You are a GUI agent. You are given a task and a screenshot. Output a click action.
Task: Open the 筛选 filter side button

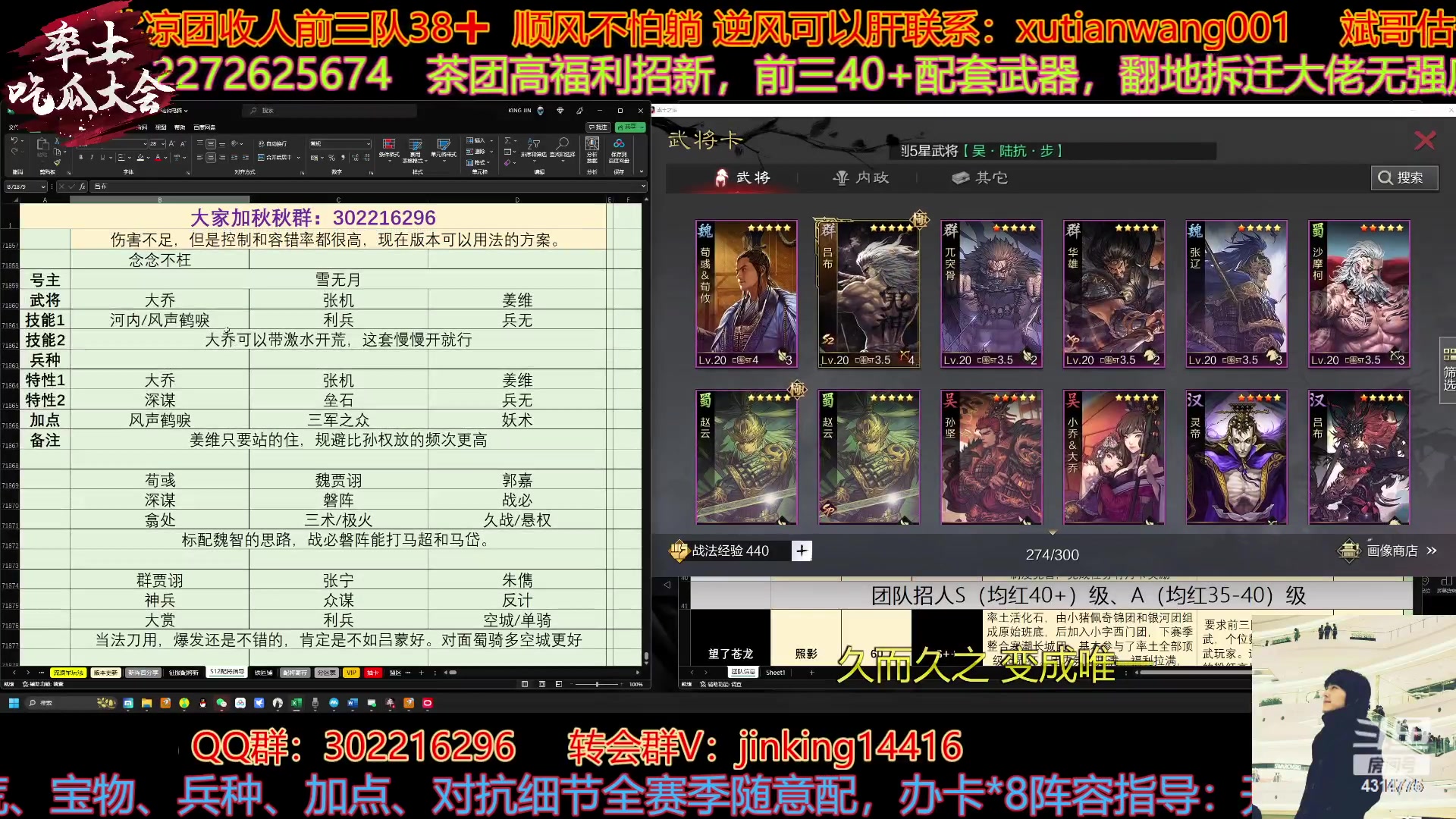[1448, 369]
